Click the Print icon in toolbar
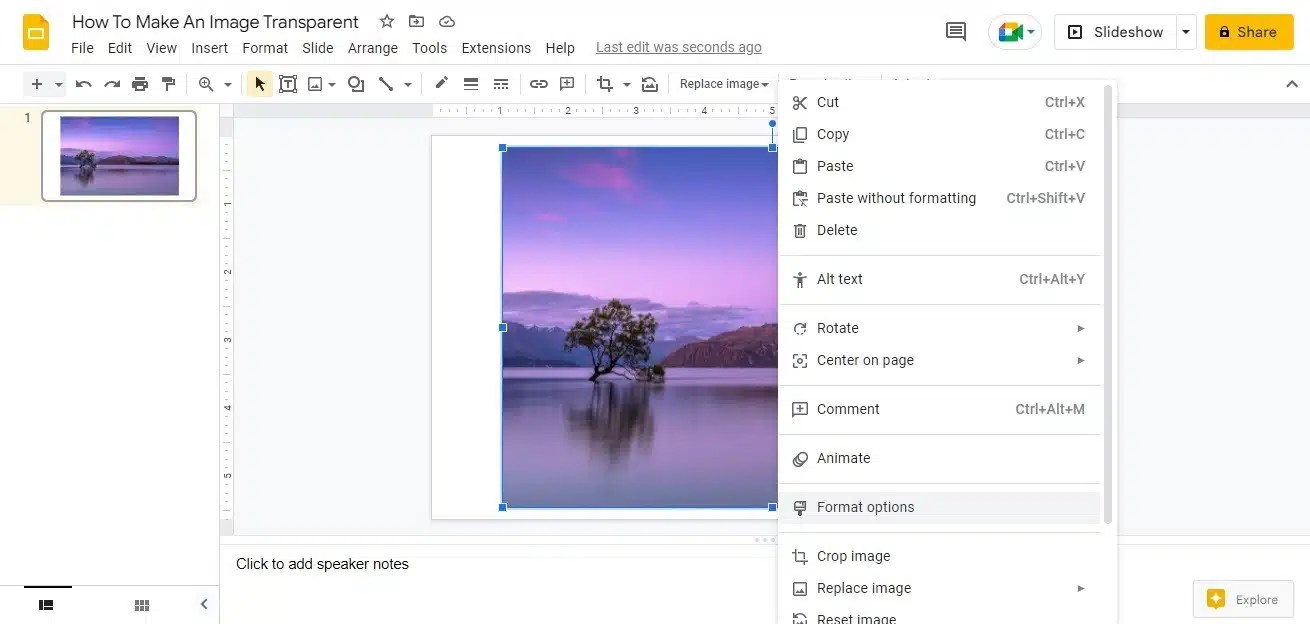The image size is (1310, 624). tap(140, 84)
